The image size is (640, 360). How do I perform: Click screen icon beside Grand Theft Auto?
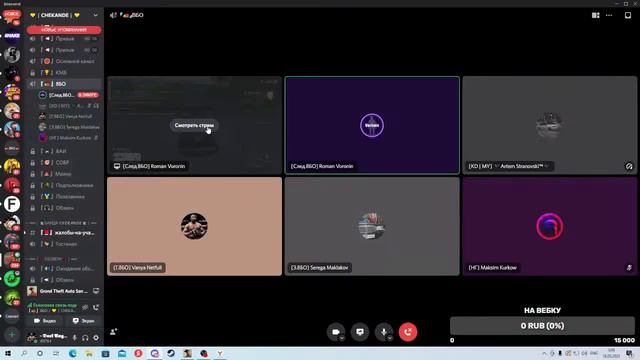pyautogui.click(x=96, y=291)
